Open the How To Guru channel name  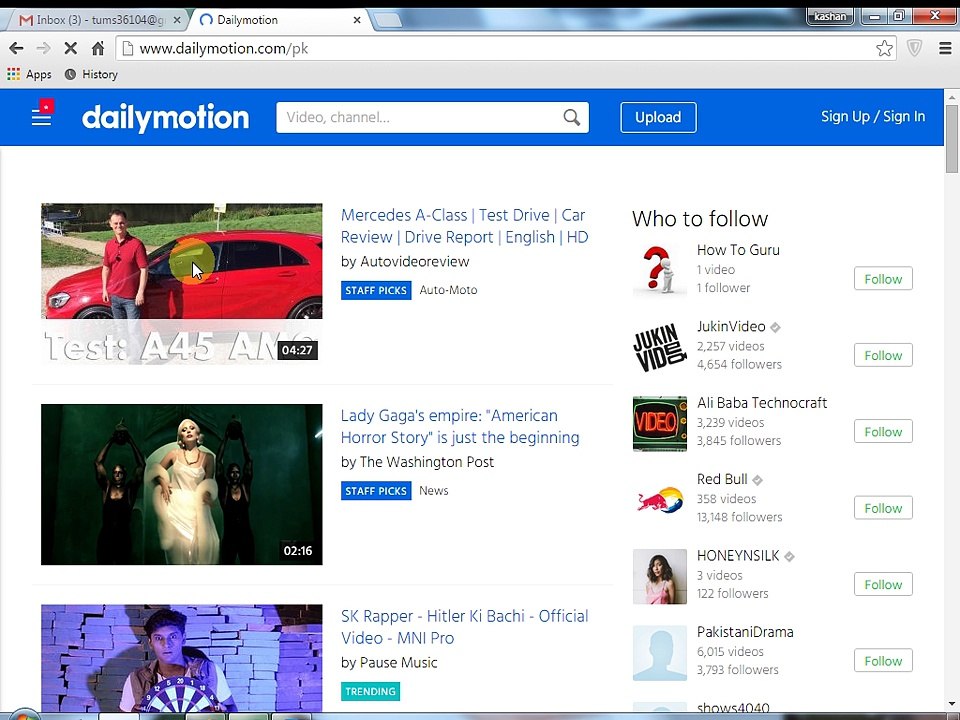point(738,250)
